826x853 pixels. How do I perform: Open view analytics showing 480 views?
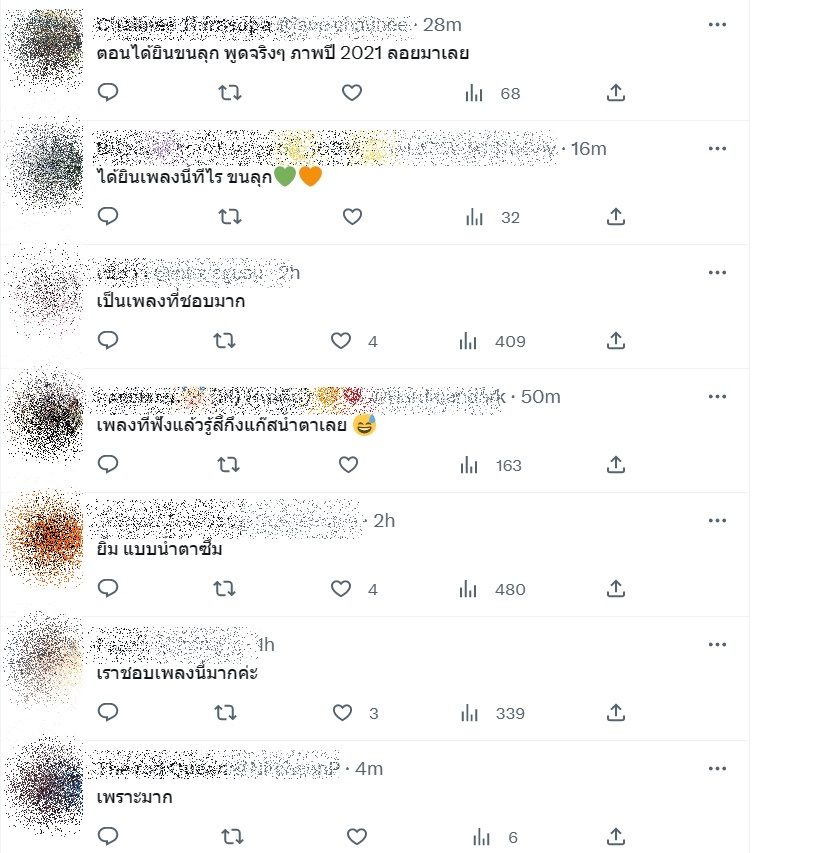click(x=492, y=589)
